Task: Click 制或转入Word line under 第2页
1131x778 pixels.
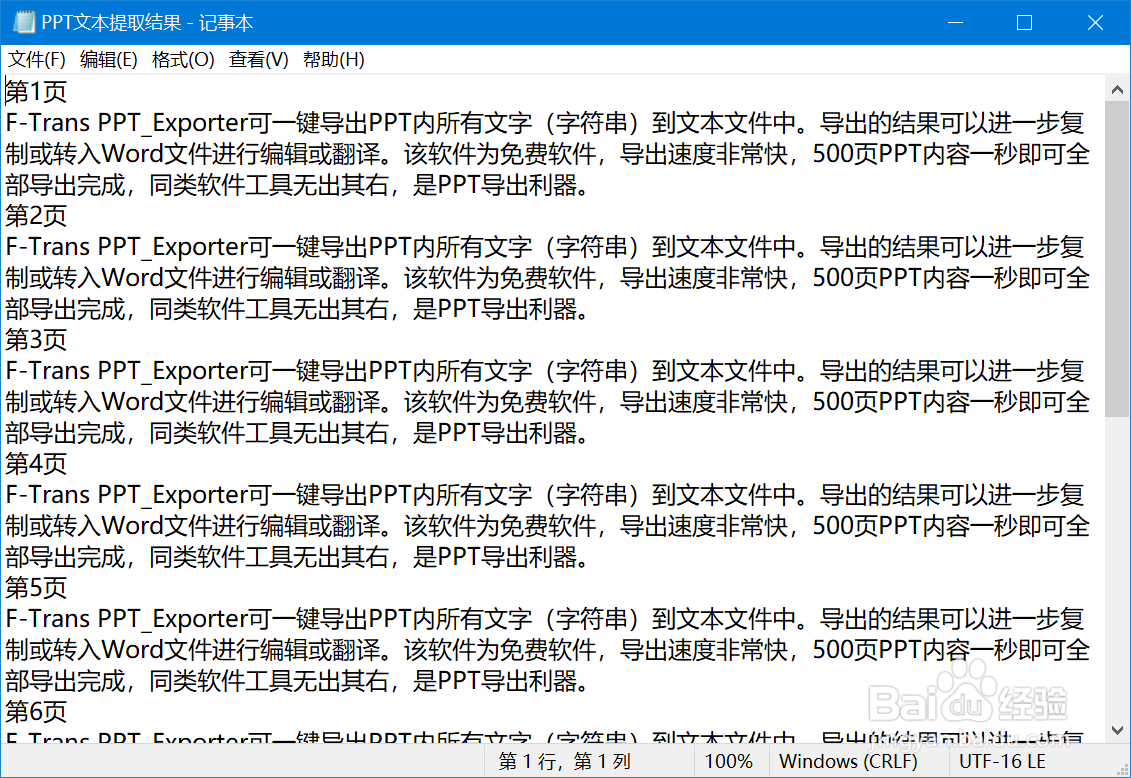Action: tap(547, 278)
